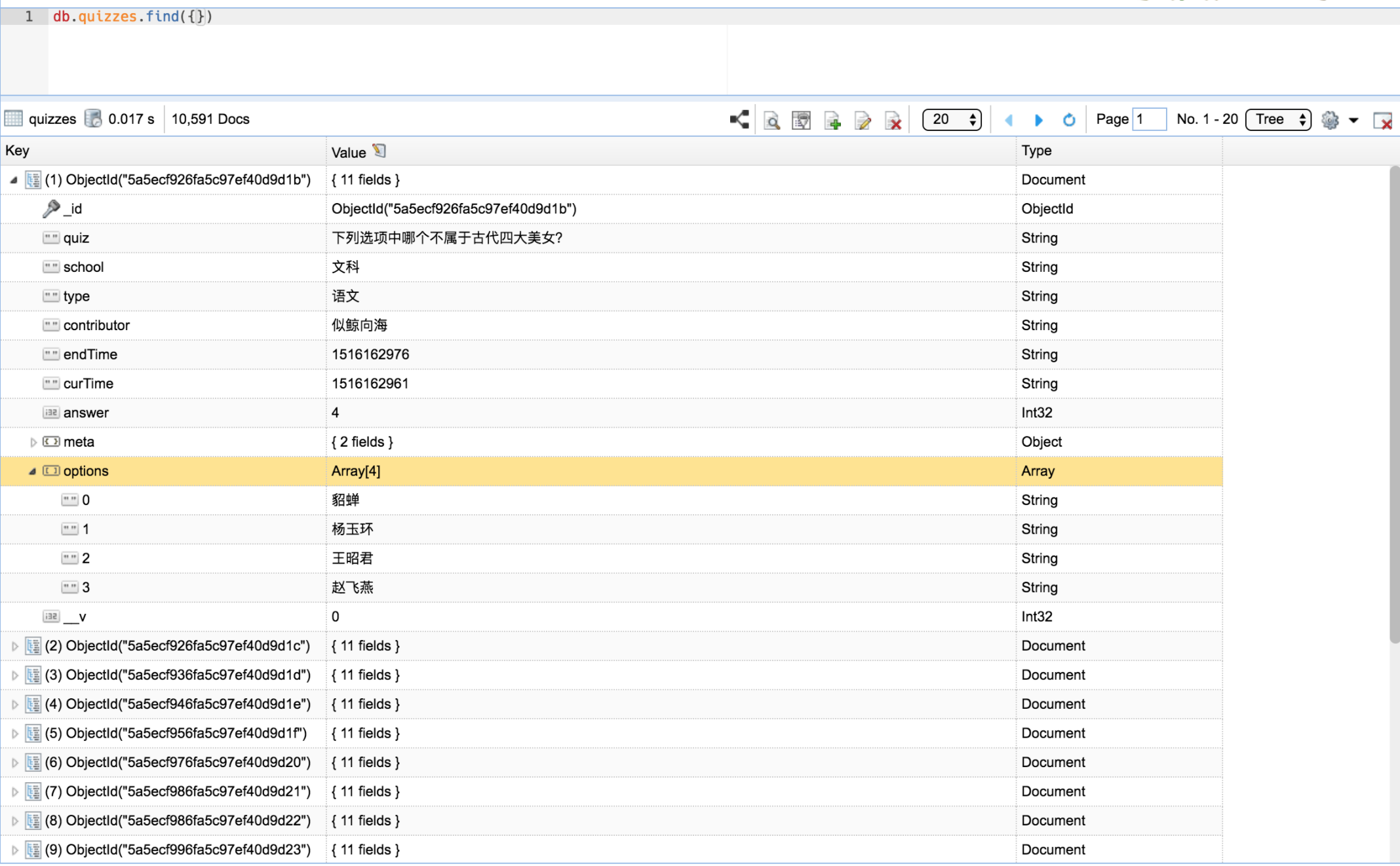
Task: Click the Page number input field
Action: tap(1150, 119)
